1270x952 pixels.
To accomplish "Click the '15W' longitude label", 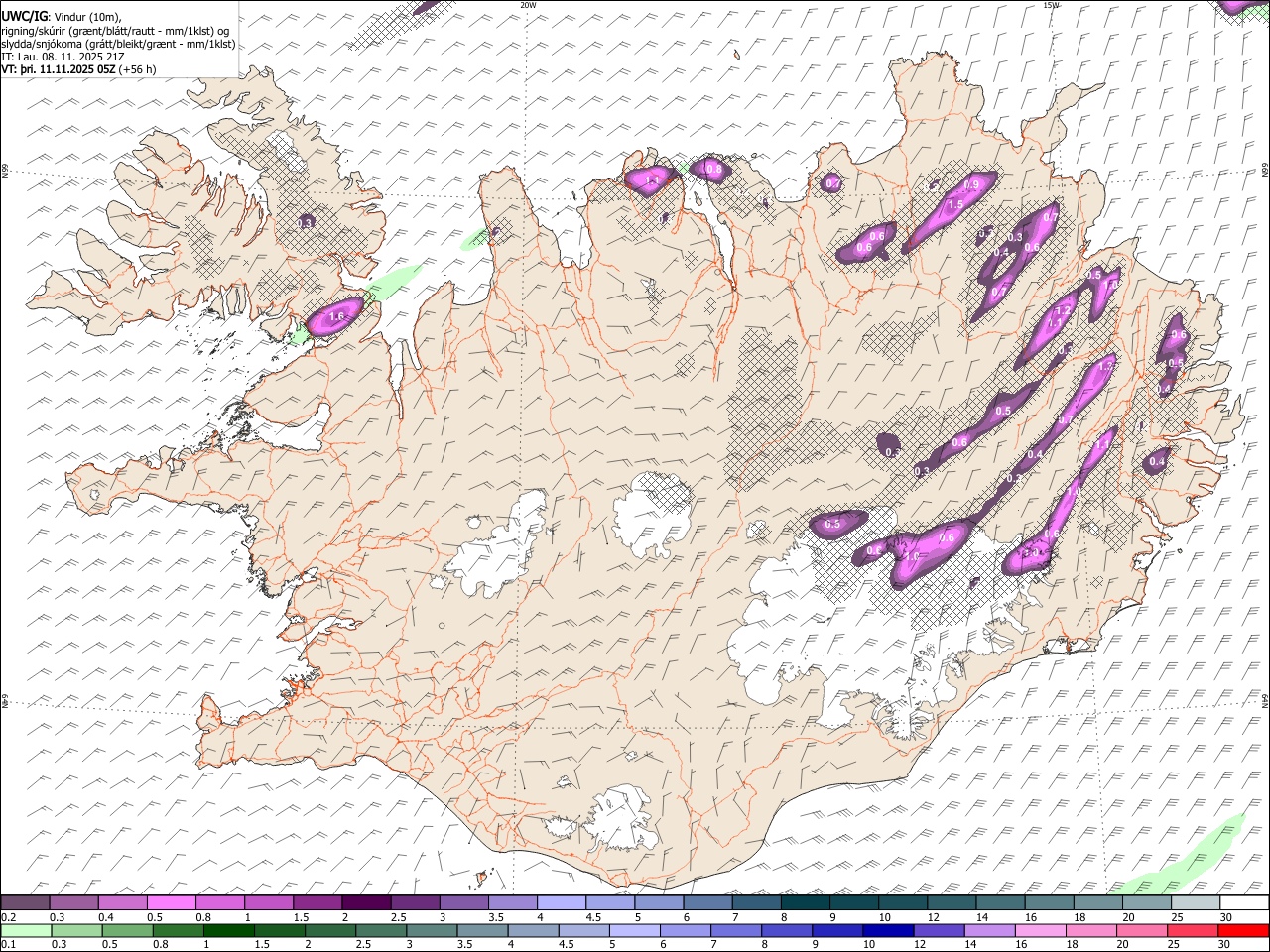I will tap(1051, 5).
